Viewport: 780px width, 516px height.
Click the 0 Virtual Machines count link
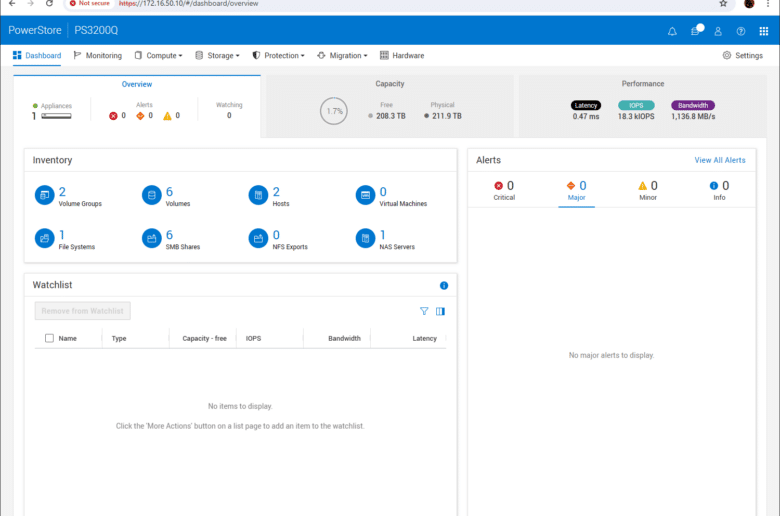(383, 192)
